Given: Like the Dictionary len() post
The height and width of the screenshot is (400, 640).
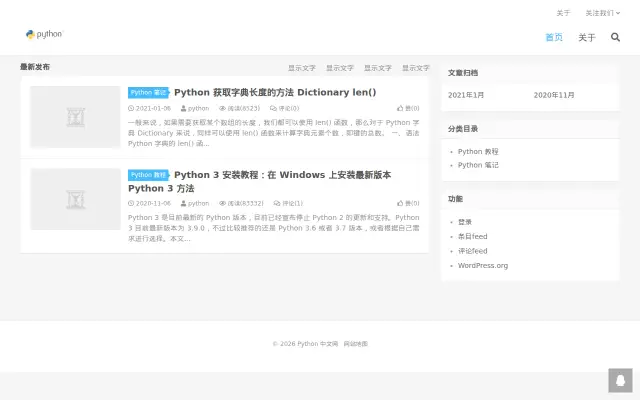Looking at the screenshot, I should [x=408, y=109].
